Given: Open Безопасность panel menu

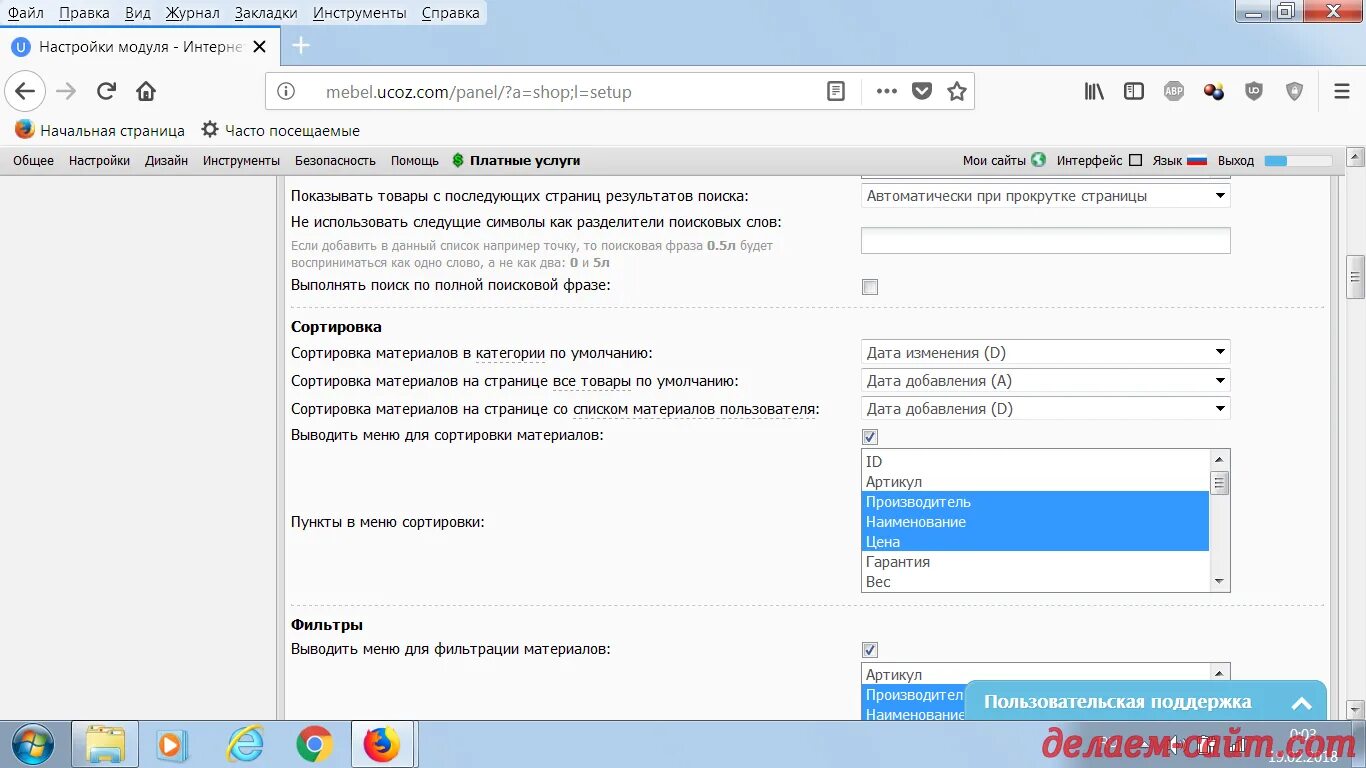Looking at the screenshot, I should point(335,160).
